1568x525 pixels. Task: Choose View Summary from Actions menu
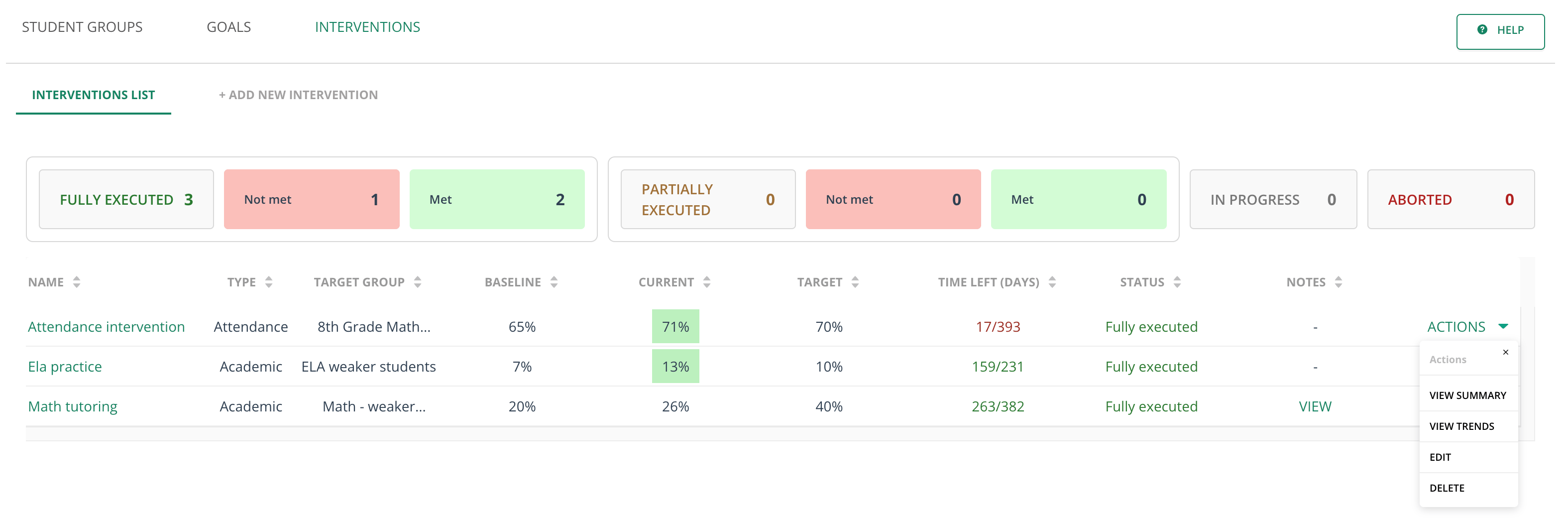point(1468,396)
